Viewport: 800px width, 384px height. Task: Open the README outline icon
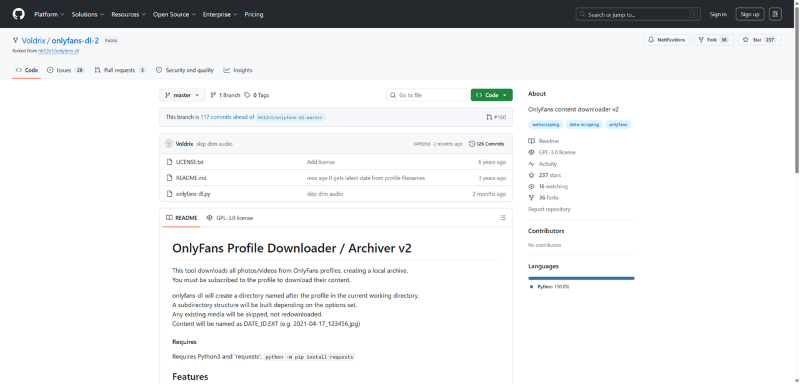click(x=503, y=218)
